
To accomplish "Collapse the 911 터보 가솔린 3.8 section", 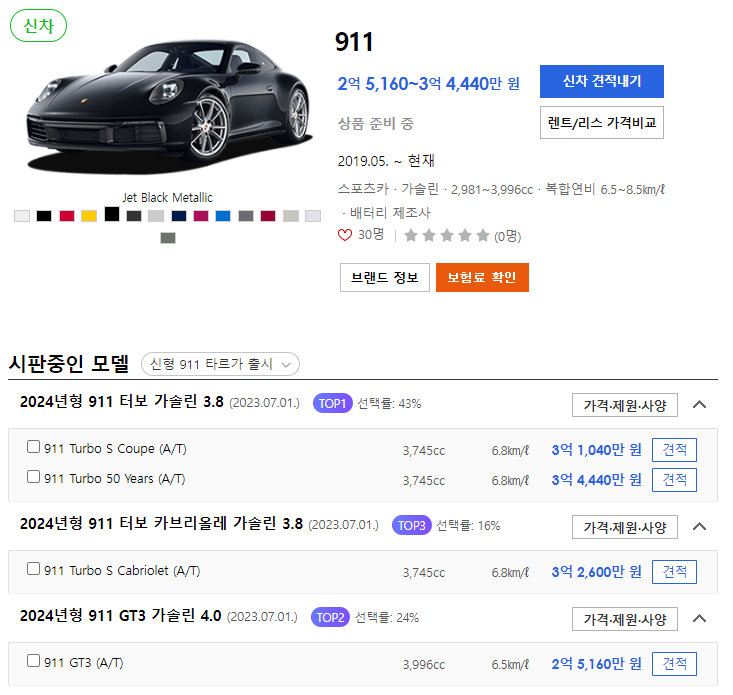I will (699, 405).
